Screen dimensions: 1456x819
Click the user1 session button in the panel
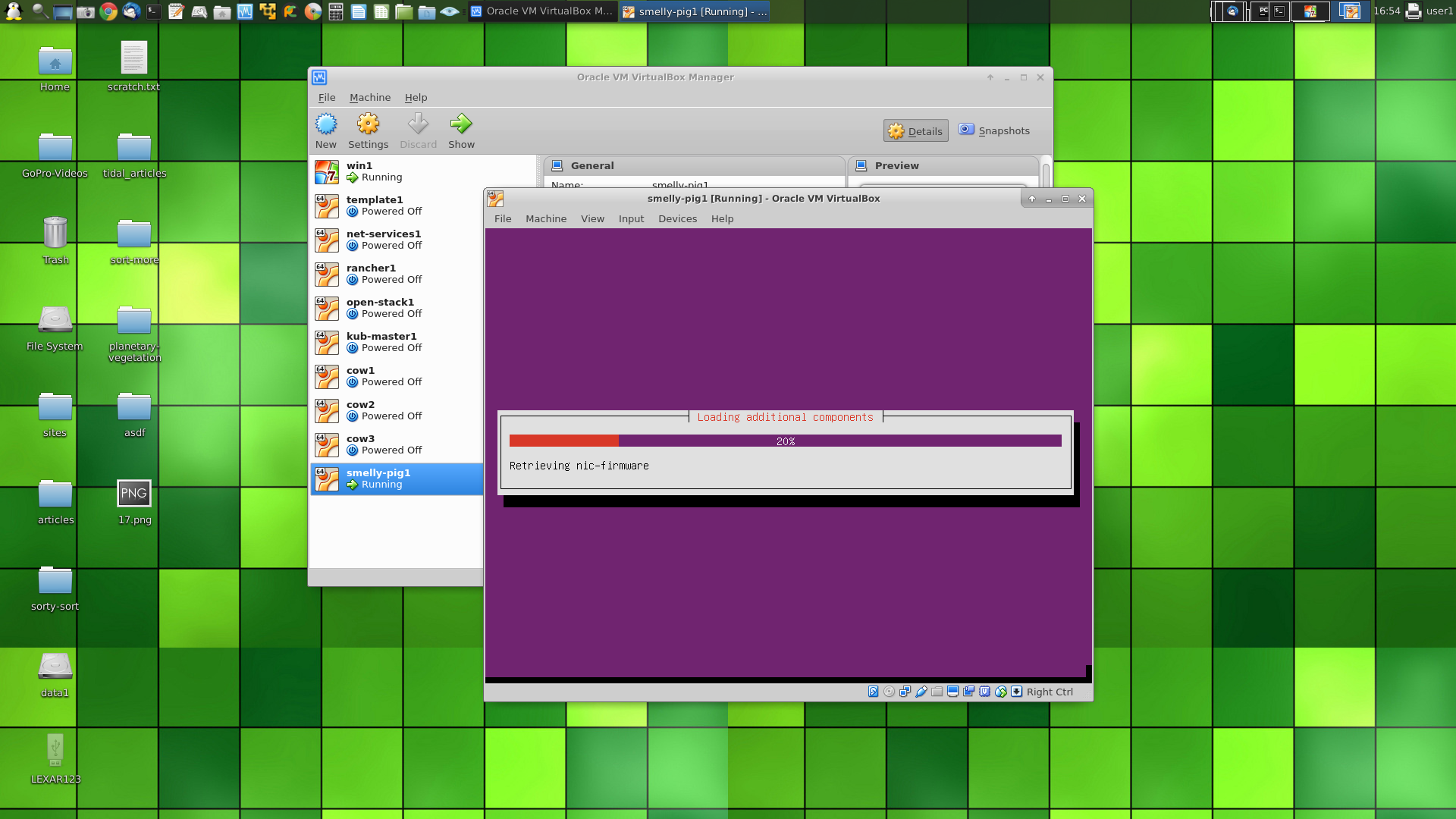pos(1439,11)
